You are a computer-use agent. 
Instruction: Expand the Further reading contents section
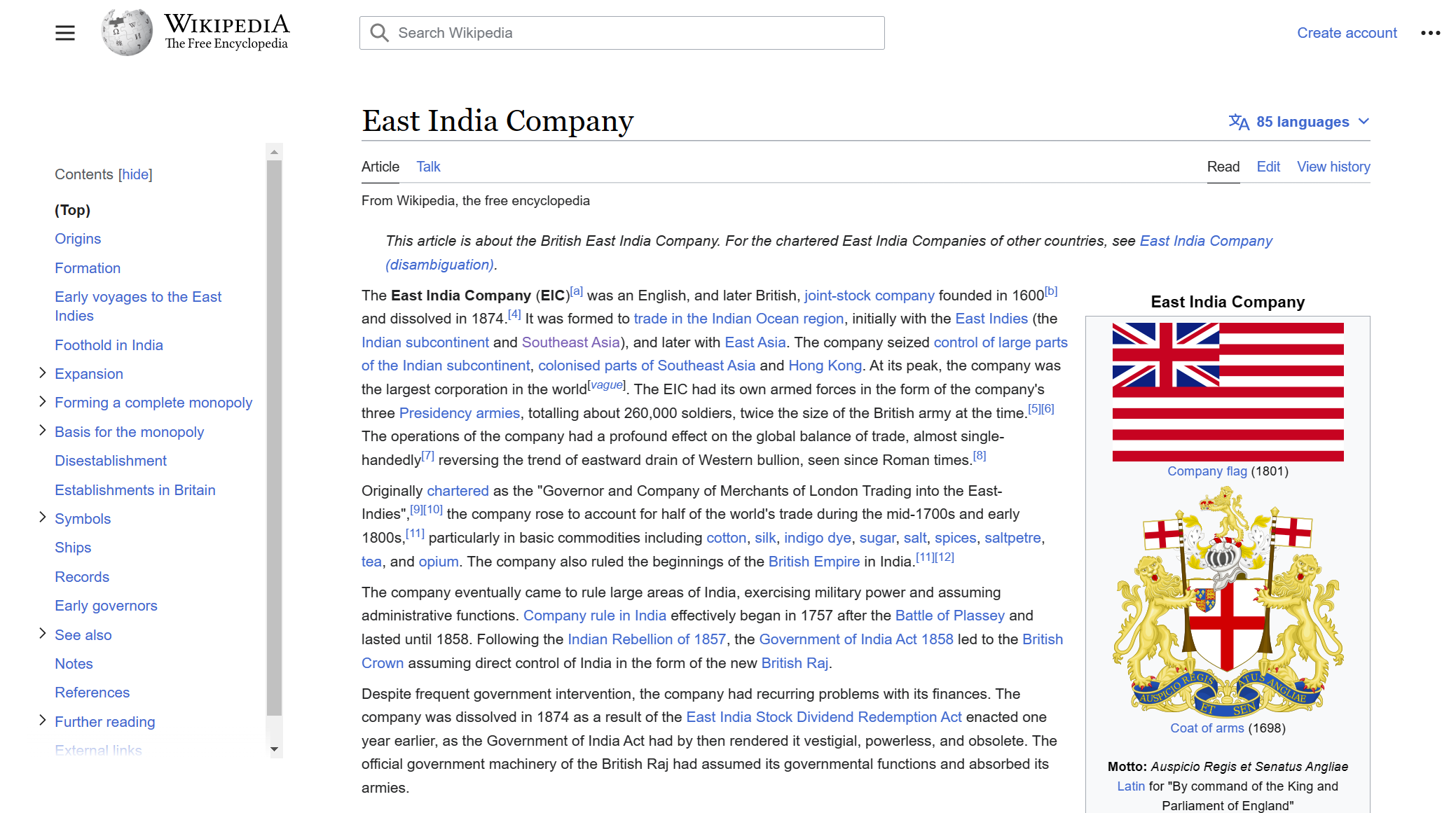43,721
